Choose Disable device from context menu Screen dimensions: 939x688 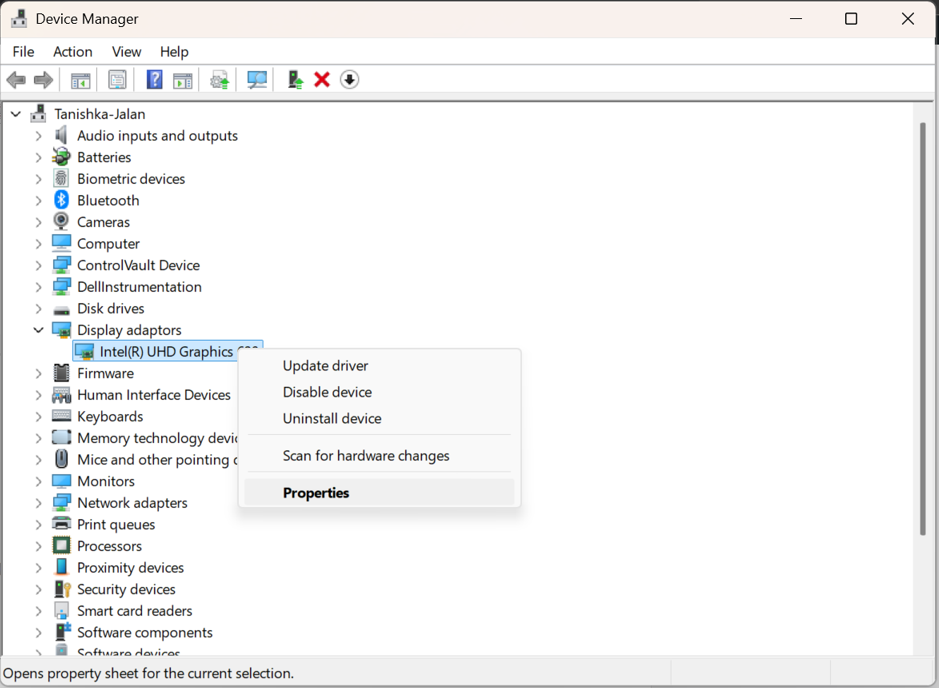tap(380, 392)
